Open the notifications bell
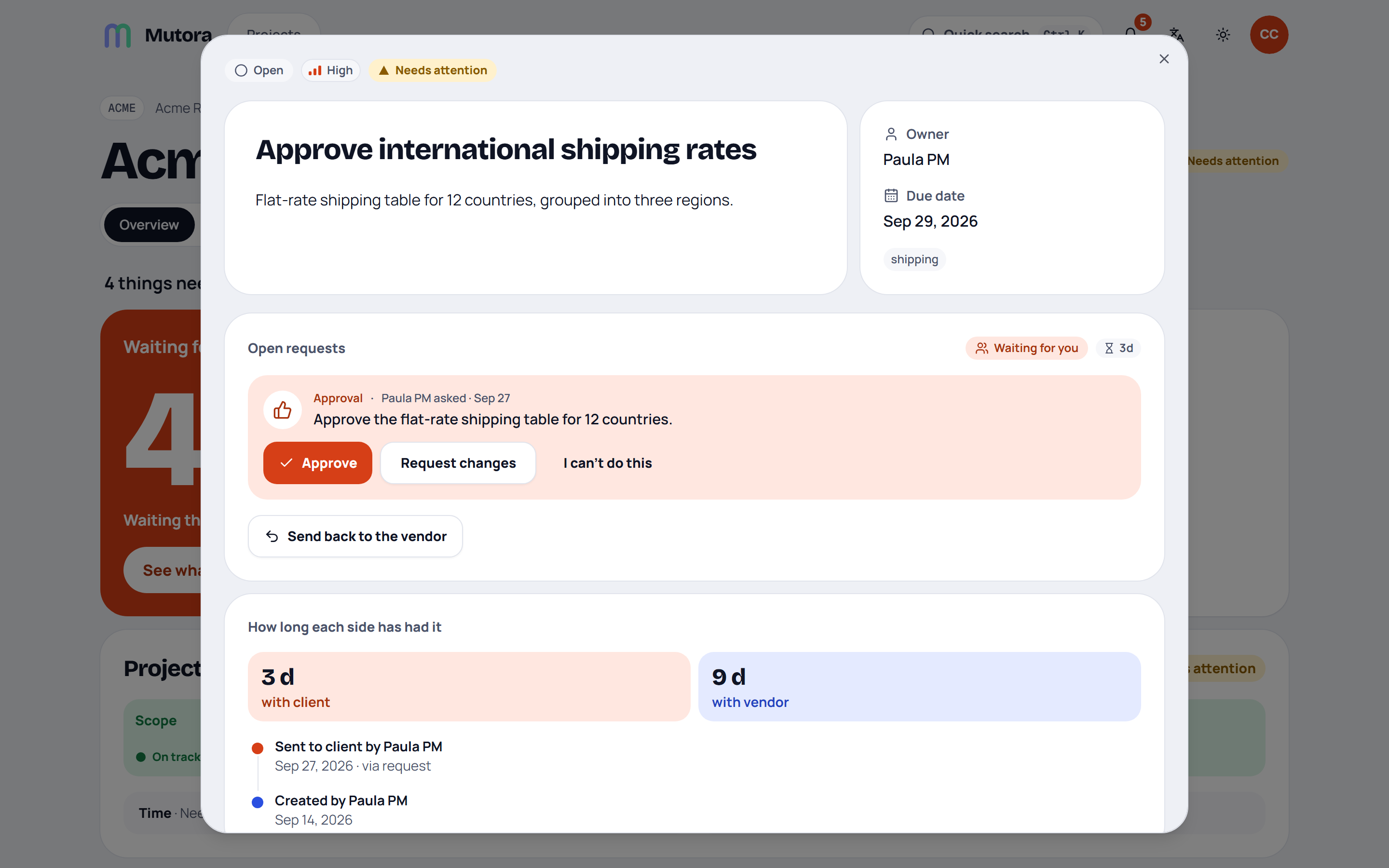Viewport: 1389px width, 868px height. pyautogui.click(x=1130, y=34)
